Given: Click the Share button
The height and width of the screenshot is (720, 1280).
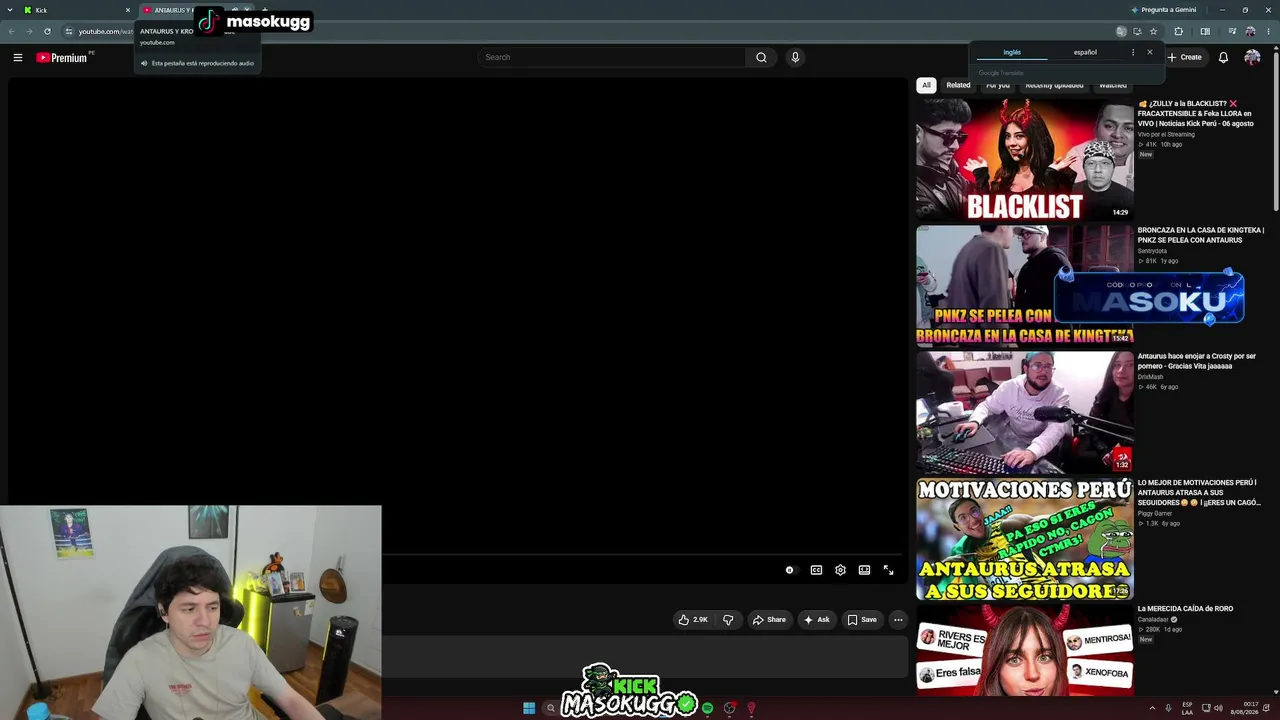Looking at the screenshot, I should pos(769,620).
